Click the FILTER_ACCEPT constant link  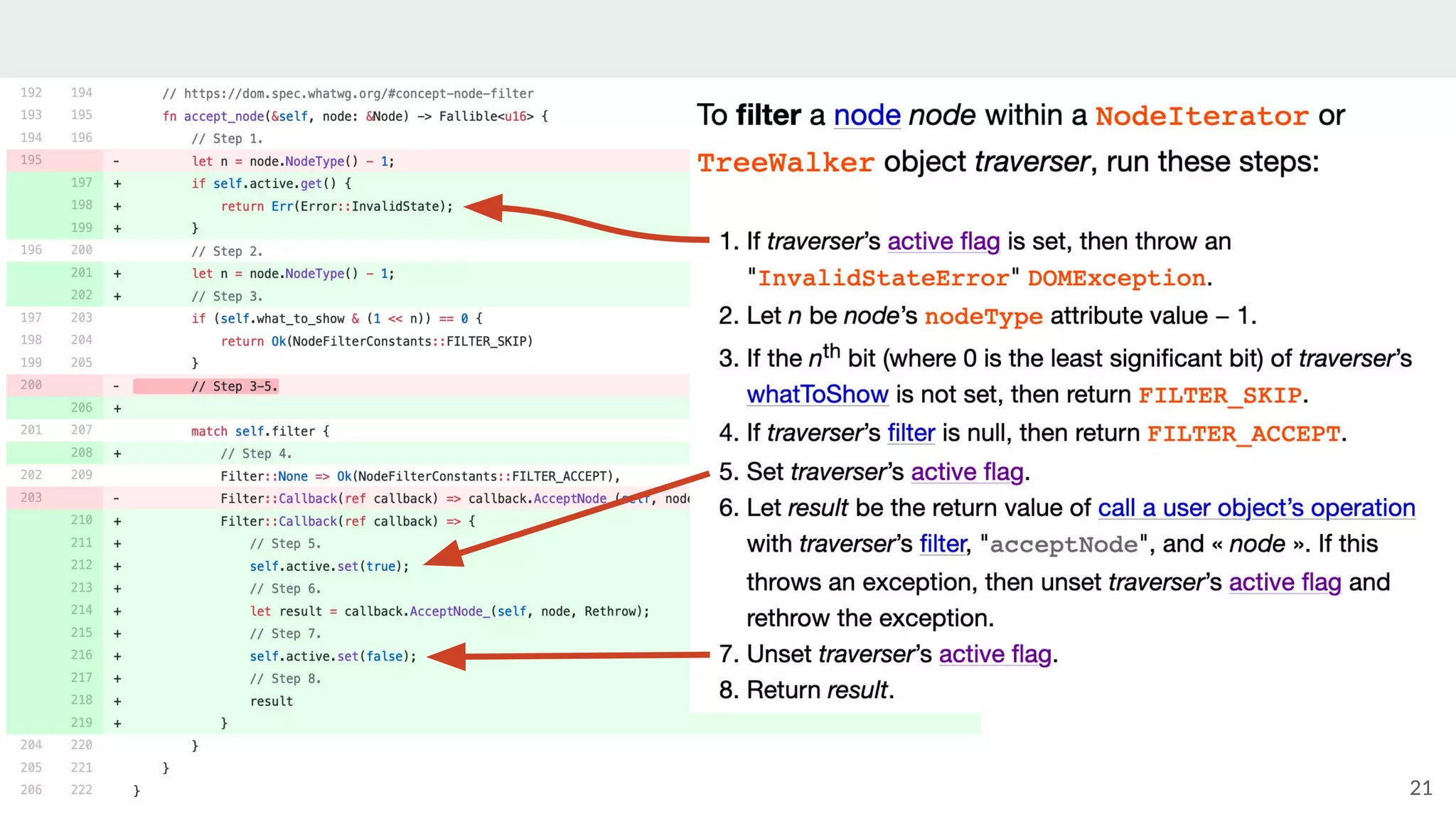pyautogui.click(x=1243, y=434)
